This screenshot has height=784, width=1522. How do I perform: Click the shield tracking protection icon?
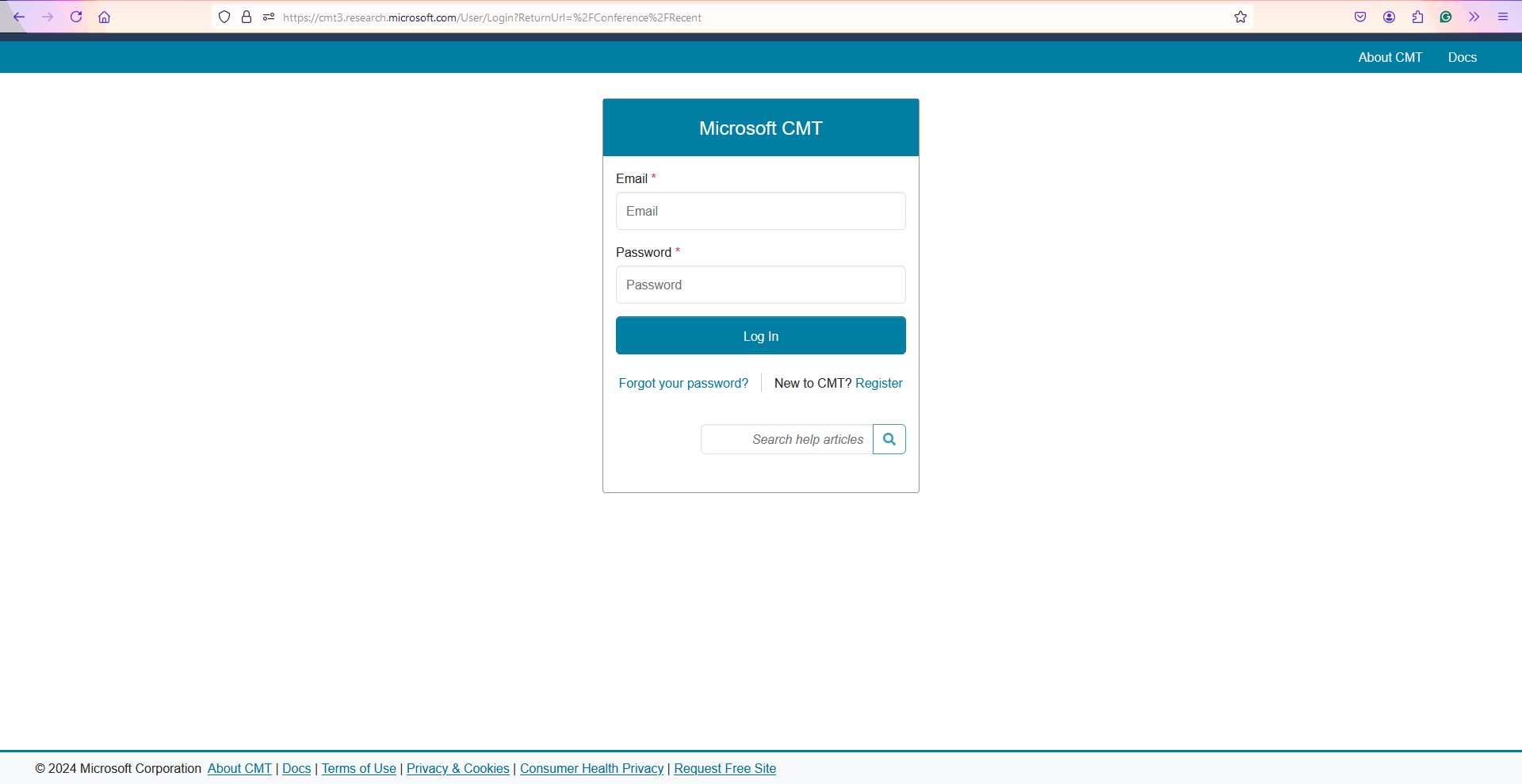click(x=224, y=17)
